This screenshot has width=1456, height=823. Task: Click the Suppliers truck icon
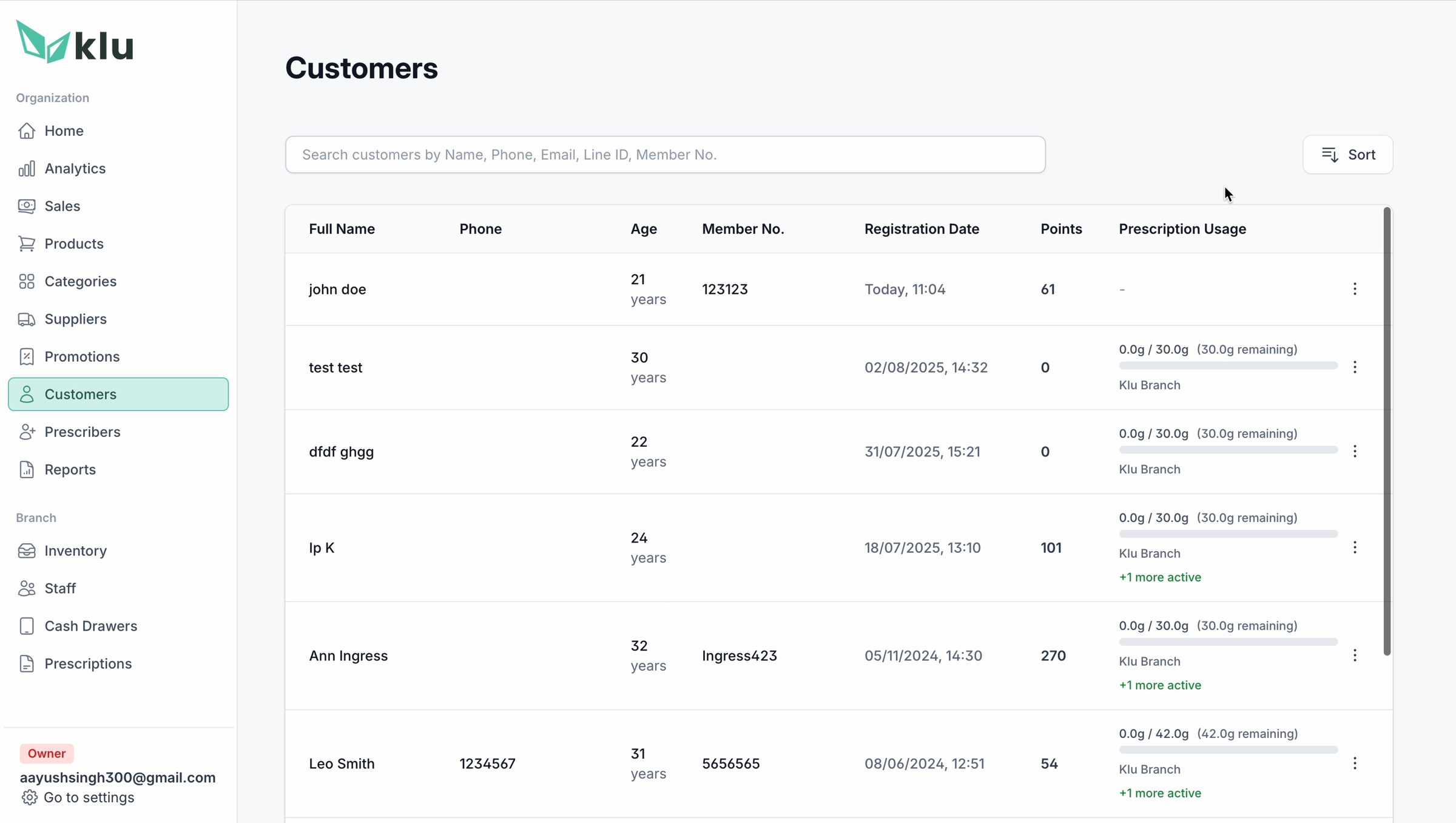[x=27, y=319]
